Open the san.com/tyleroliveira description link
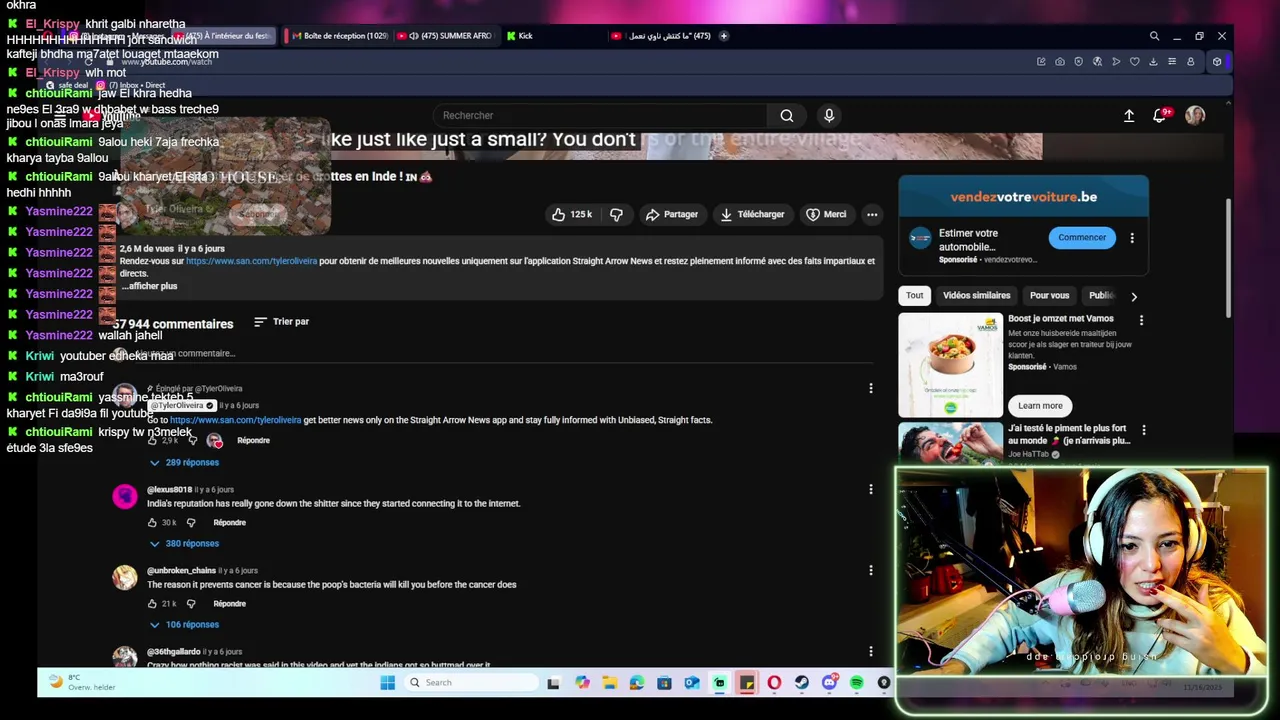Image resolution: width=1280 pixels, height=720 pixels. (x=251, y=261)
